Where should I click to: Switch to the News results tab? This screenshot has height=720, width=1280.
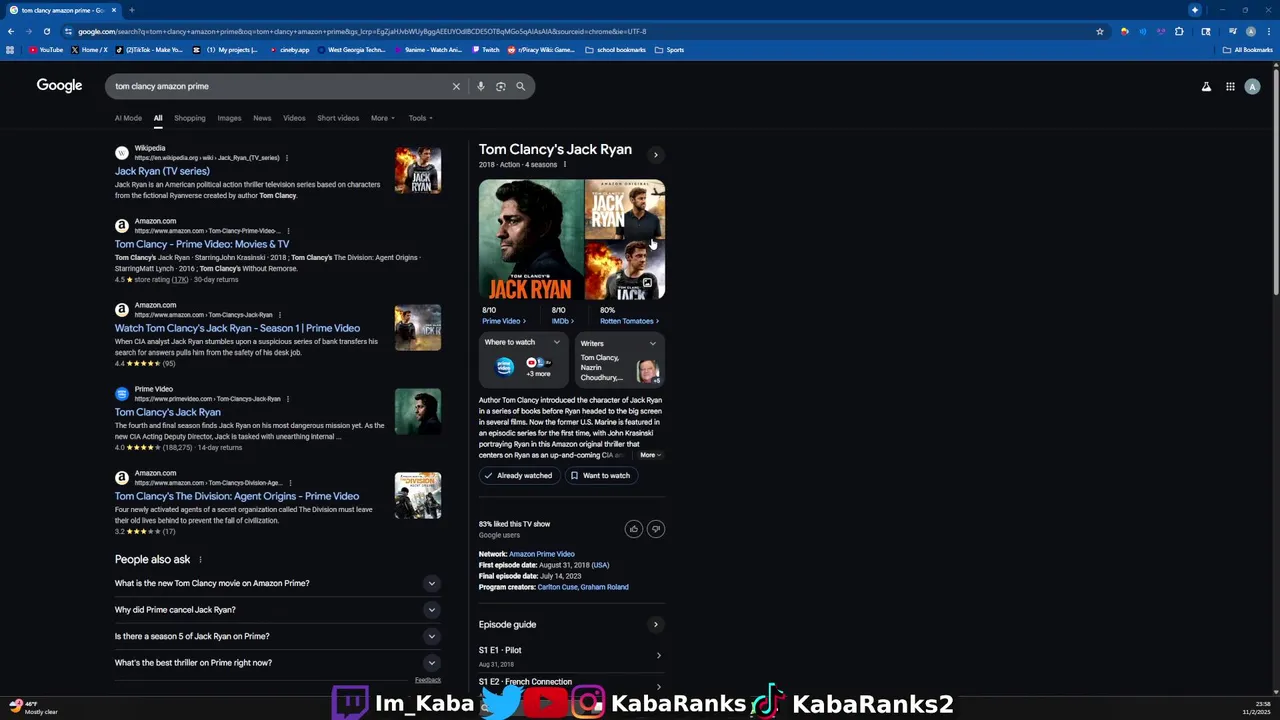[x=262, y=118]
